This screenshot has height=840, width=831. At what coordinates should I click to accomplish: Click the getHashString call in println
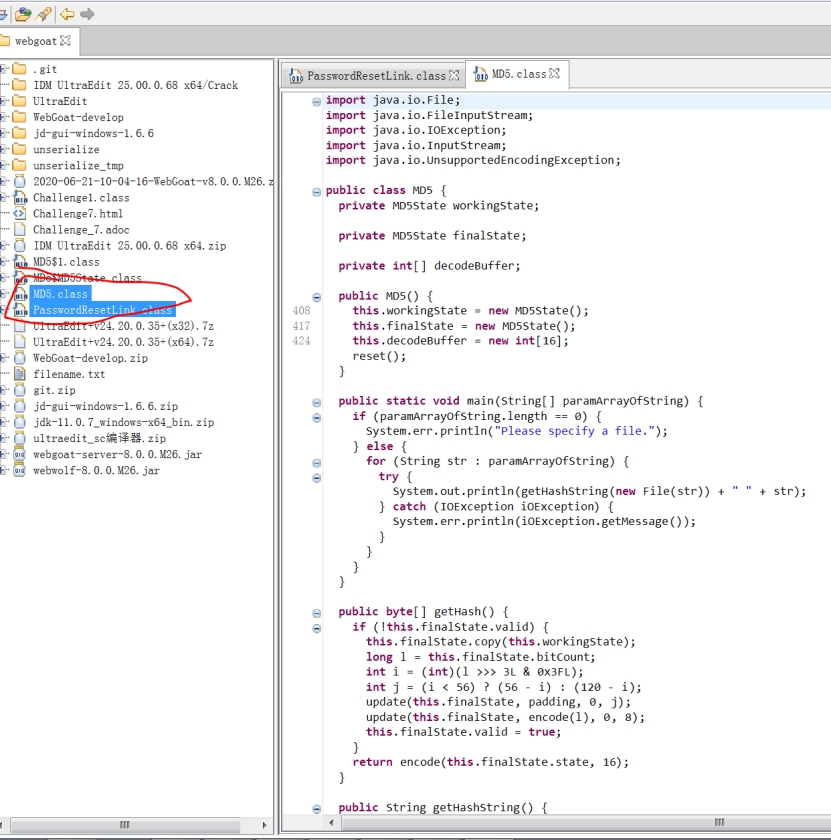(x=564, y=491)
